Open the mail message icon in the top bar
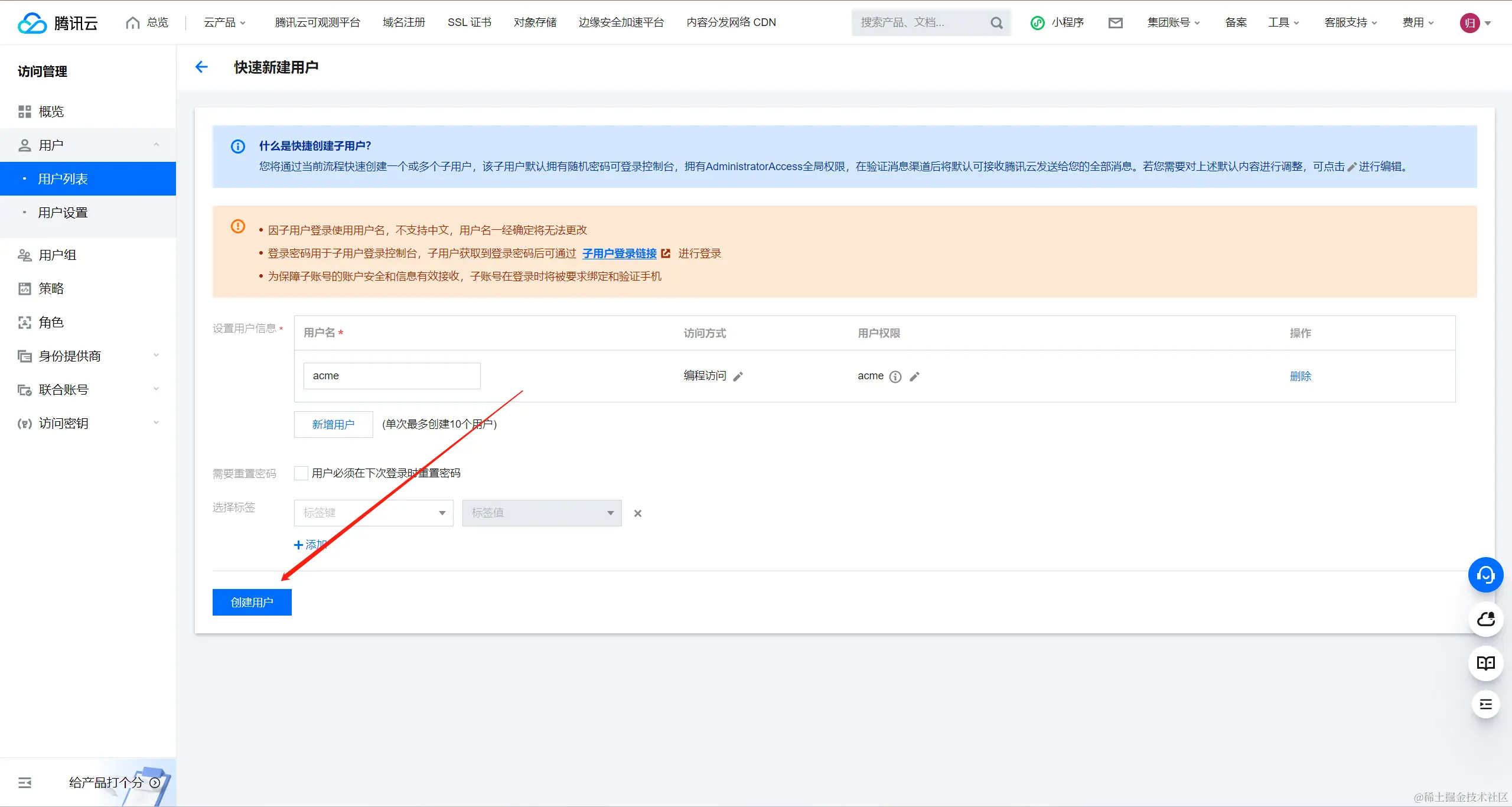Image resolution: width=1512 pixels, height=807 pixels. (x=1115, y=22)
